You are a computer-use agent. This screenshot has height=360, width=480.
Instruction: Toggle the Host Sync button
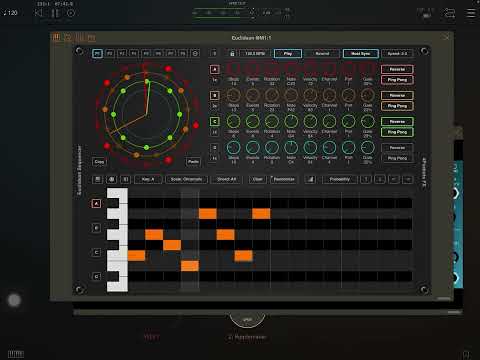click(x=361, y=53)
